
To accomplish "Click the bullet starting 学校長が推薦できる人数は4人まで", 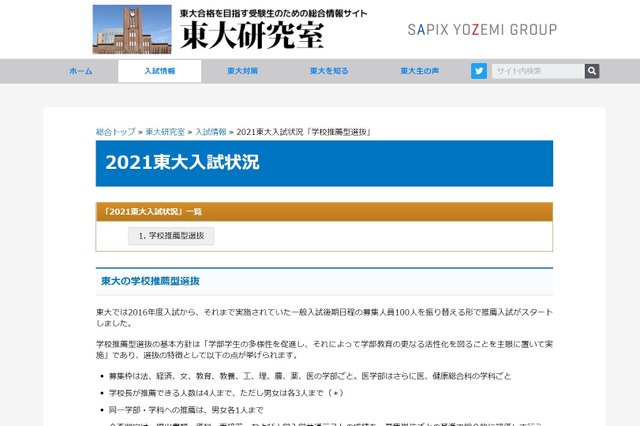I will 226,393.
